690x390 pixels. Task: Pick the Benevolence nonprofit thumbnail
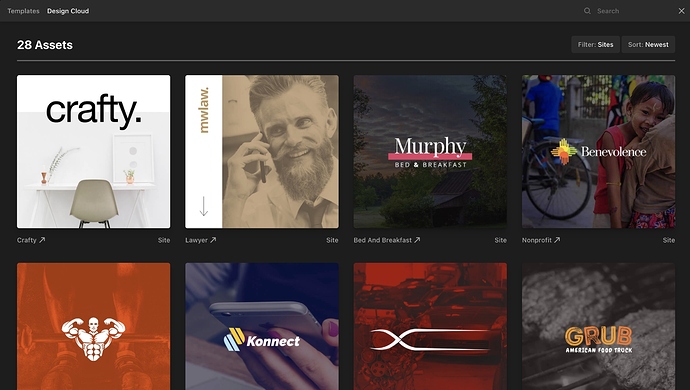(x=598, y=151)
